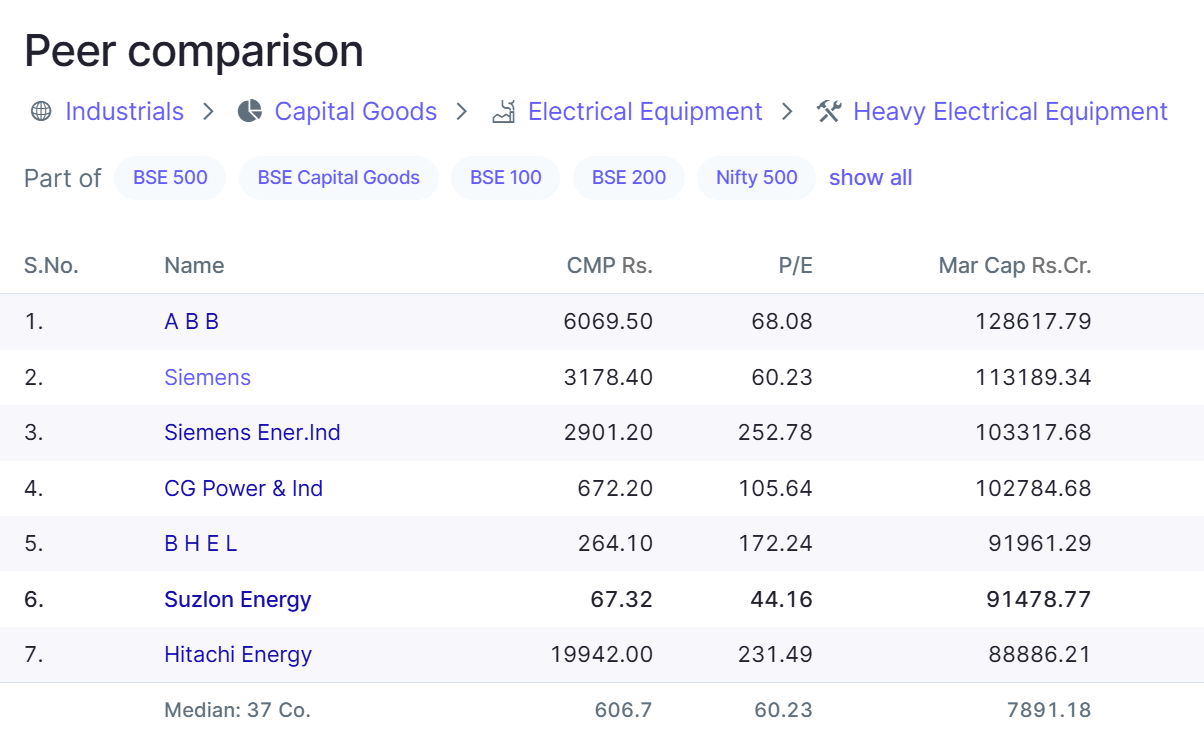The width and height of the screenshot is (1204, 748).
Task: Click A B B price 6069.50
Action: click(x=608, y=322)
